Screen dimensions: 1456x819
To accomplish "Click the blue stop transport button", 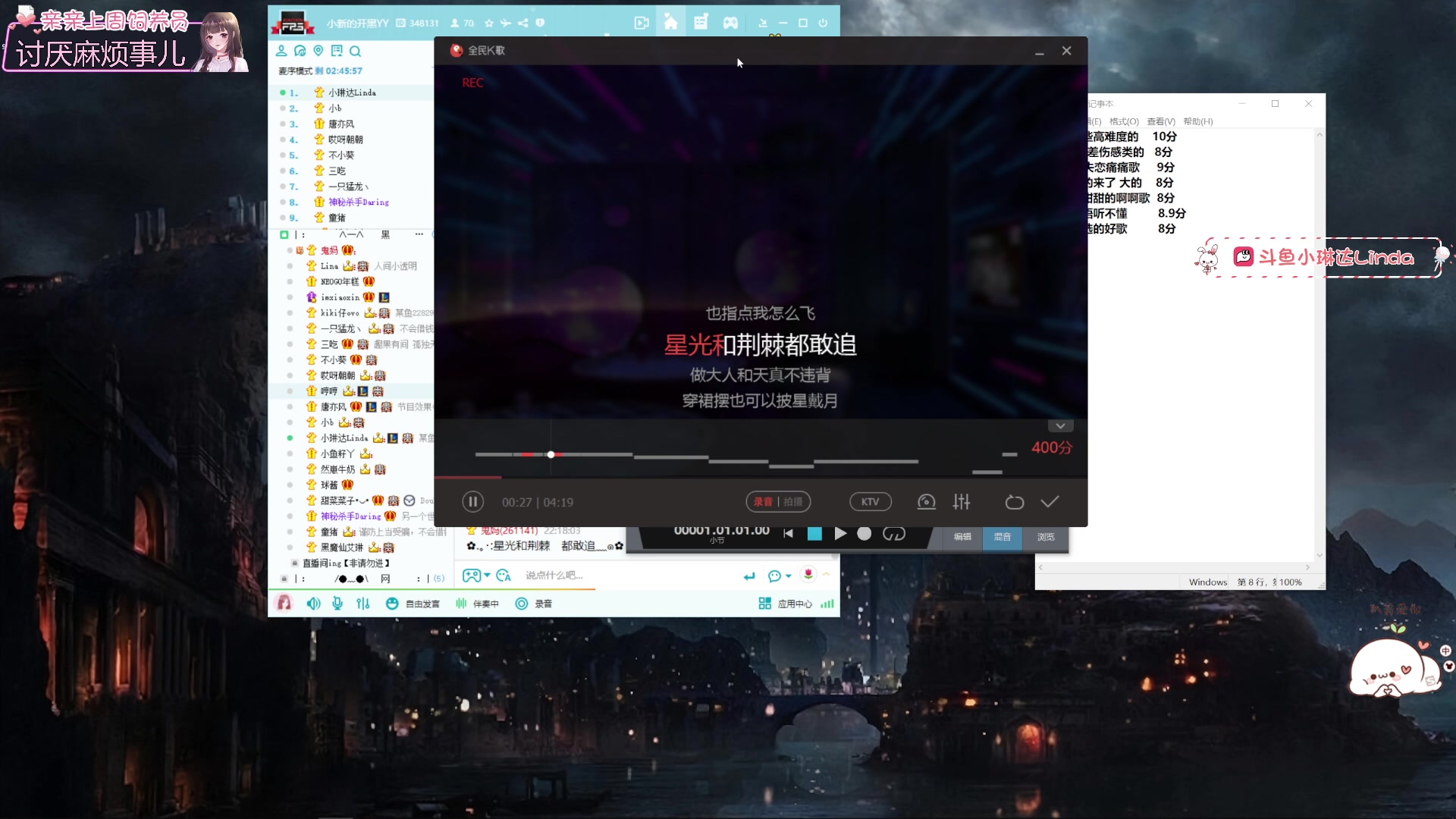I will point(814,534).
